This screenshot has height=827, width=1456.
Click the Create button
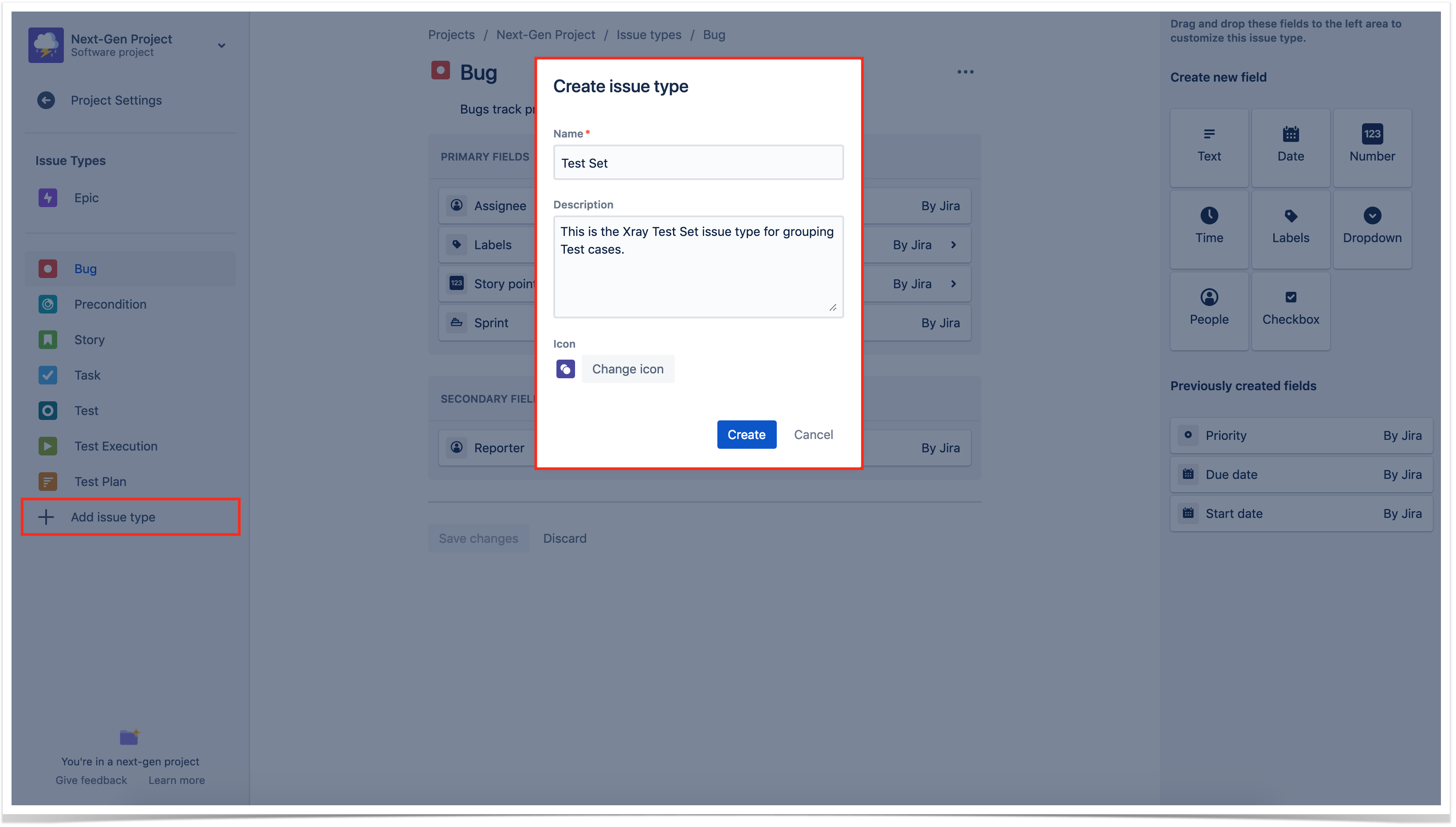coord(747,435)
